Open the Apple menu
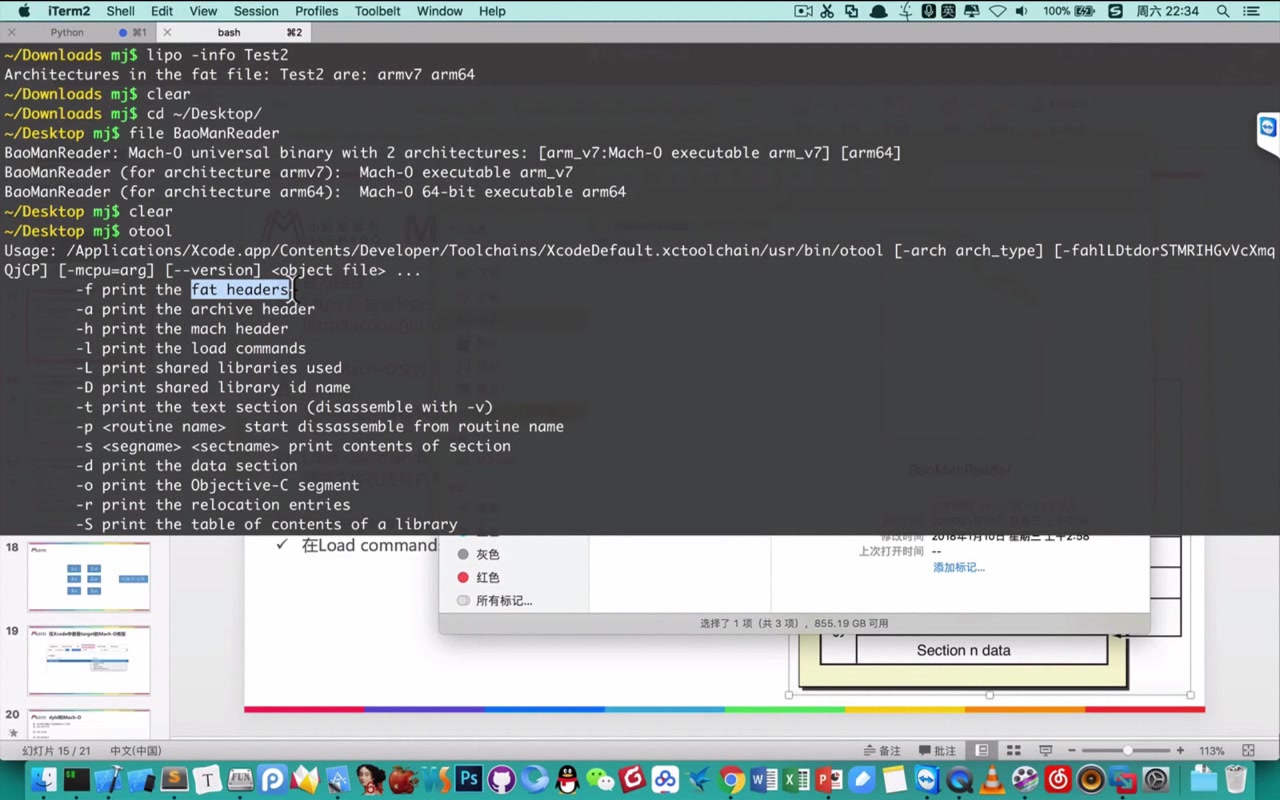Screen dimensions: 1280x800 point(24,11)
